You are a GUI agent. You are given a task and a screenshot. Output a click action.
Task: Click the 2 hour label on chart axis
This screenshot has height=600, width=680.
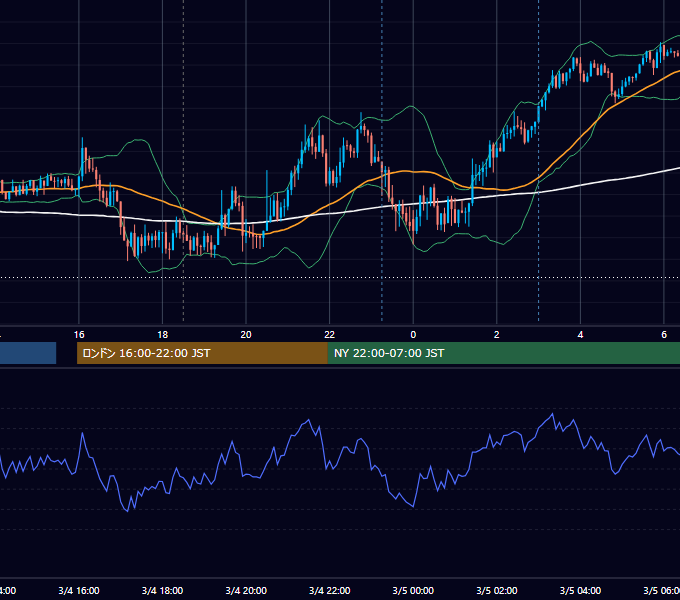497,335
